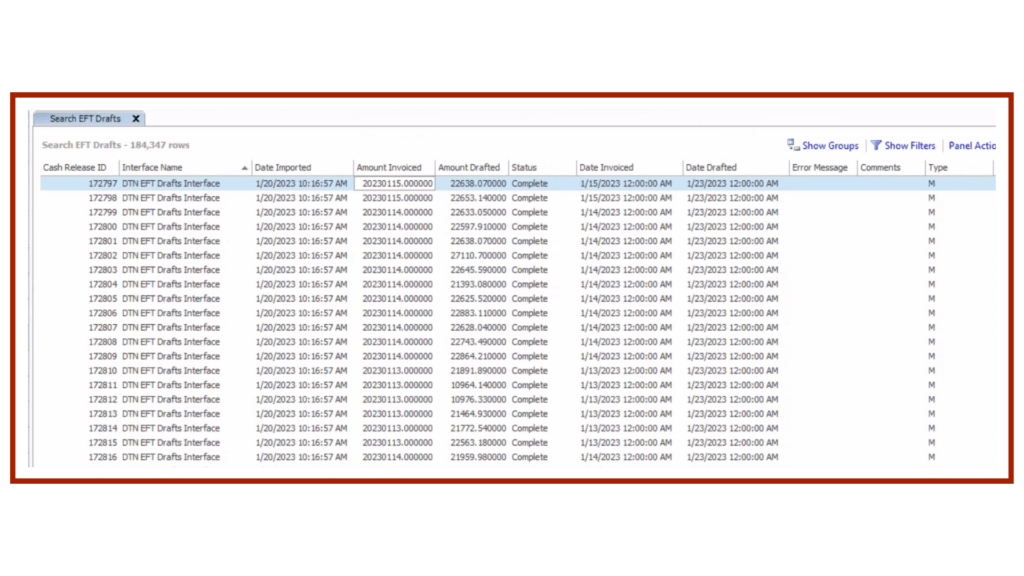Select row with Cash Release ID 172802
The width and height of the screenshot is (1024, 576).
coord(103,256)
